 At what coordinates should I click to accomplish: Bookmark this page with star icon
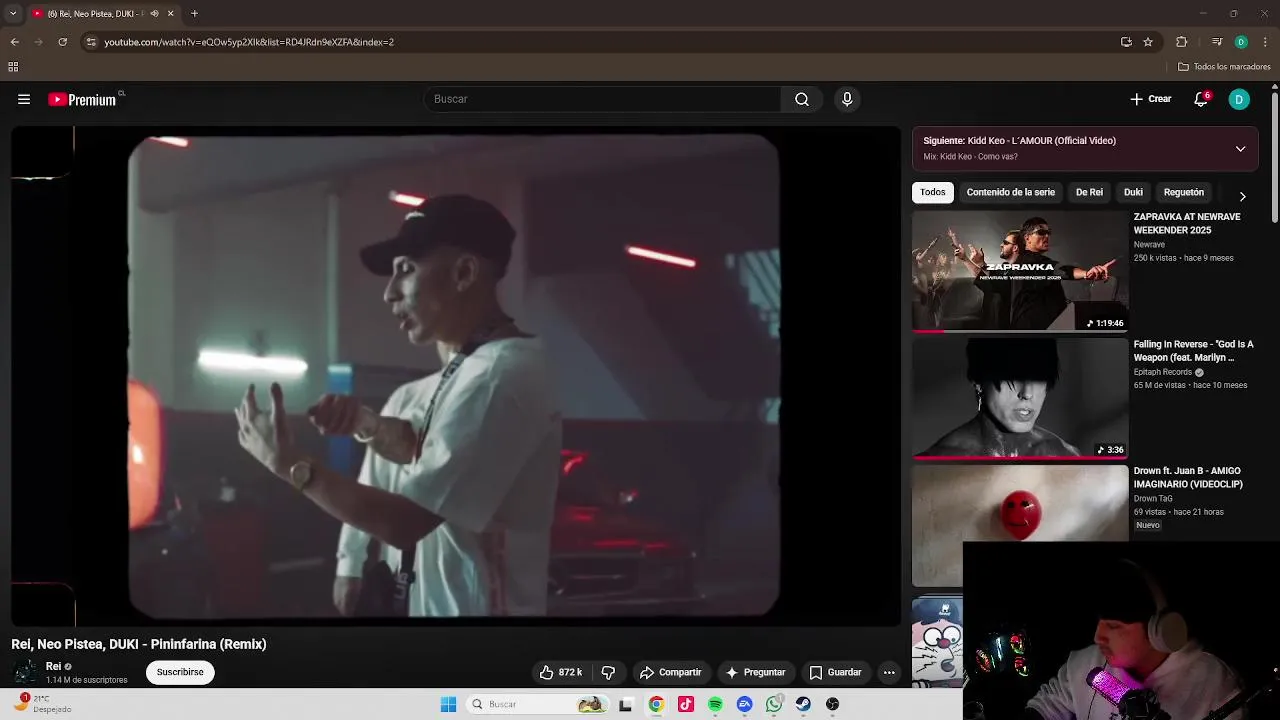tap(1148, 42)
